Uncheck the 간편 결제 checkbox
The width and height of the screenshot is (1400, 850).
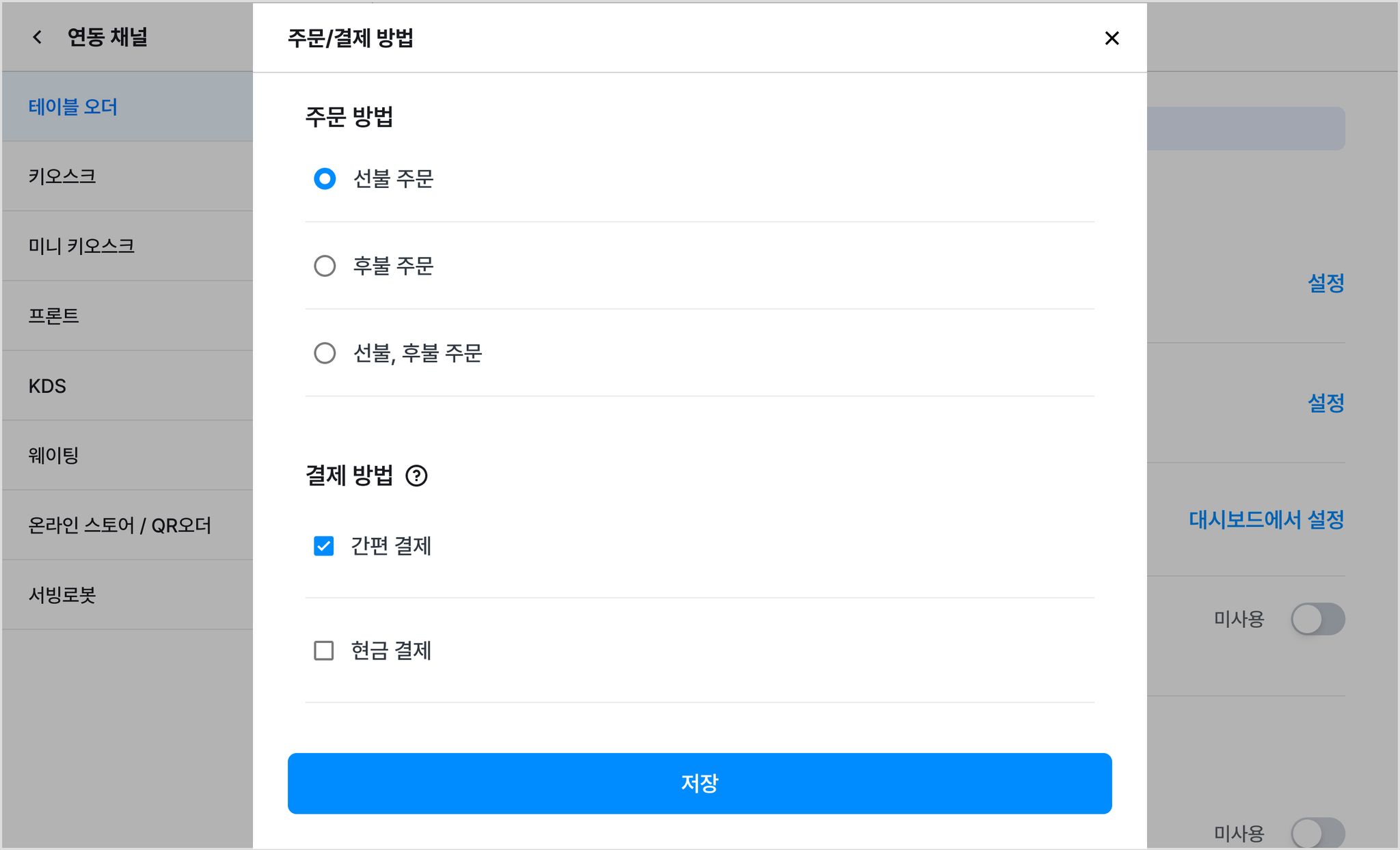coord(324,546)
